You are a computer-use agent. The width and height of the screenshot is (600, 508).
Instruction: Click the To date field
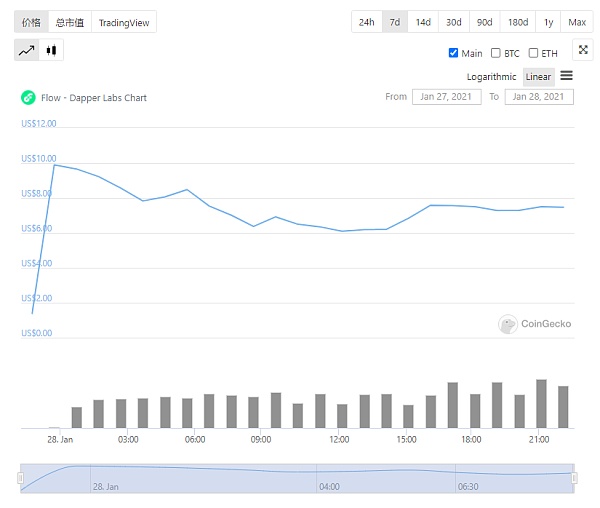(539, 97)
